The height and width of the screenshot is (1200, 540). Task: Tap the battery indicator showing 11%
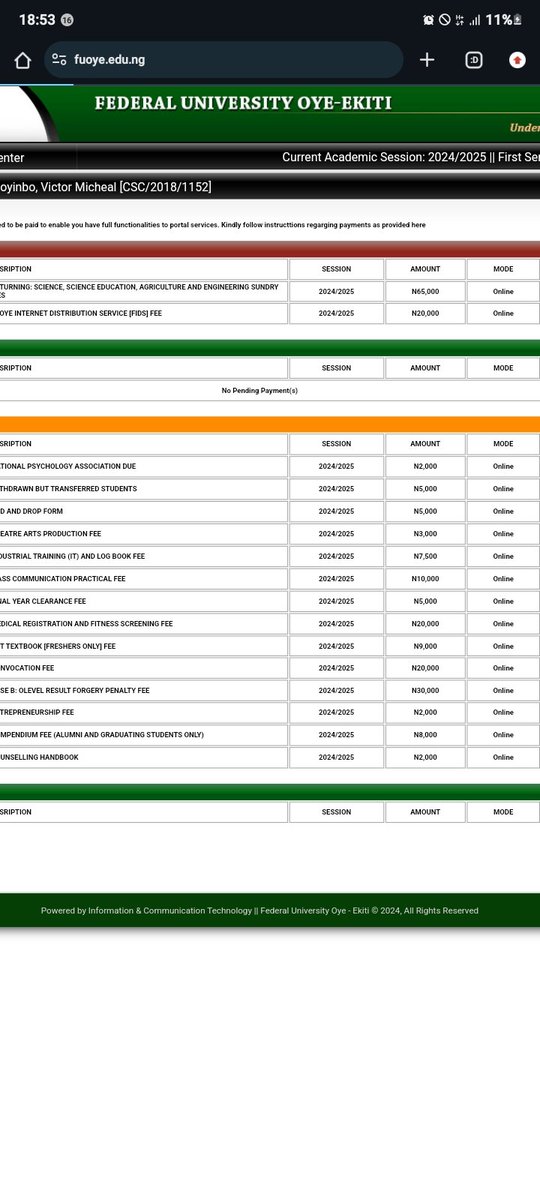(x=506, y=20)
